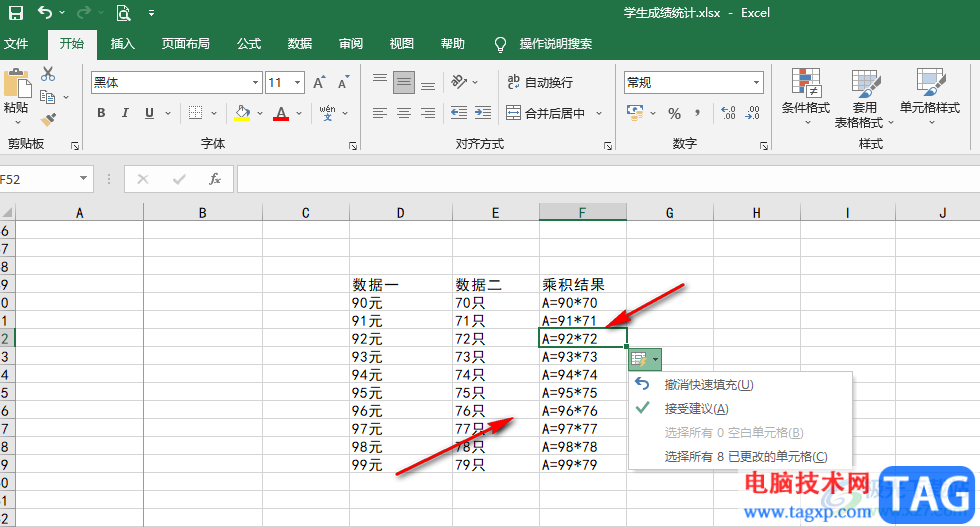Switch to the 视图 (View) tab
The height and width of the screenshot is (527, 980).
click(x=401, y=43)
